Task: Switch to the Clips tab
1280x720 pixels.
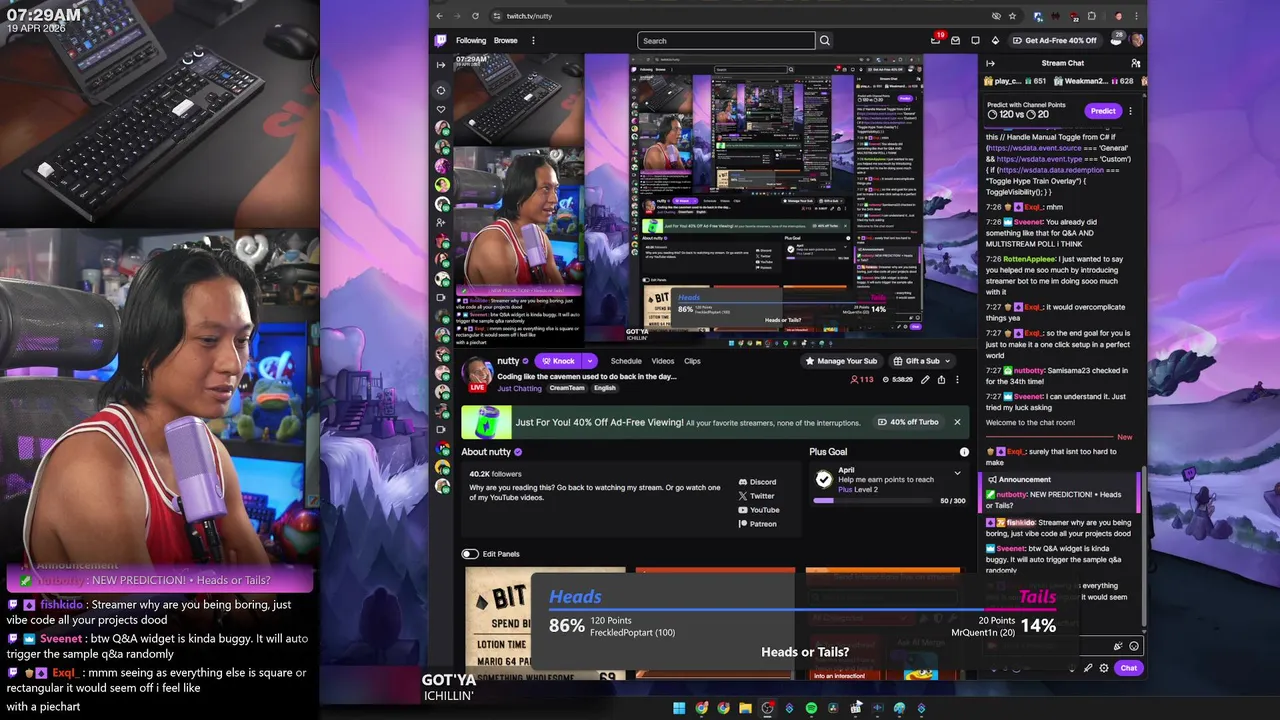Action: click(692, 361)
